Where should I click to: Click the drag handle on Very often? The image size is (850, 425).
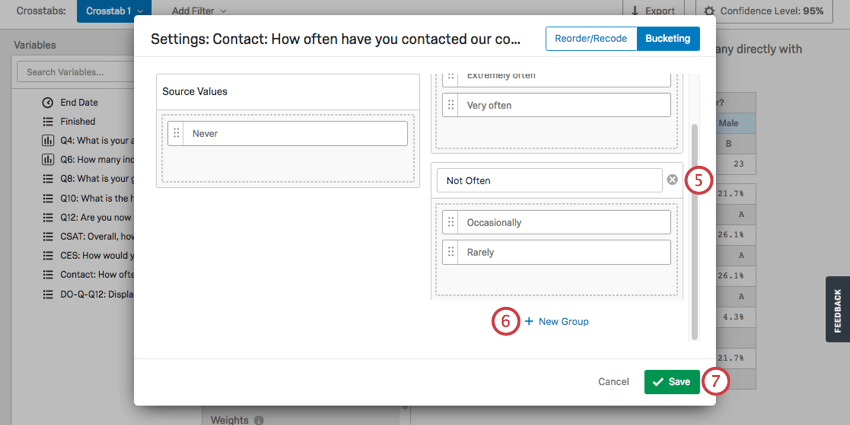point(450,105)
